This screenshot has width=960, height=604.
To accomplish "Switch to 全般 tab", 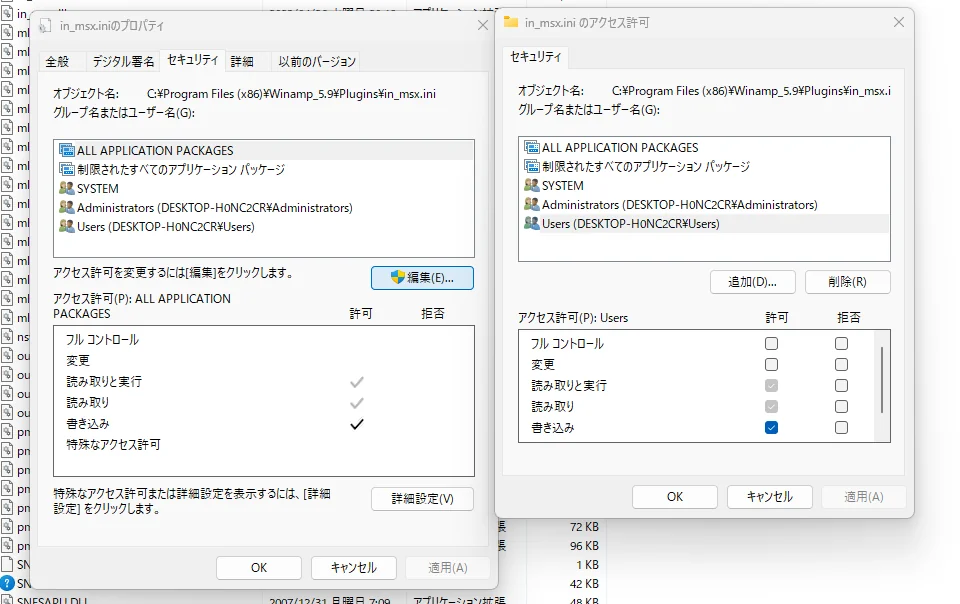I will pyautogui.click(x=57, y=61).
